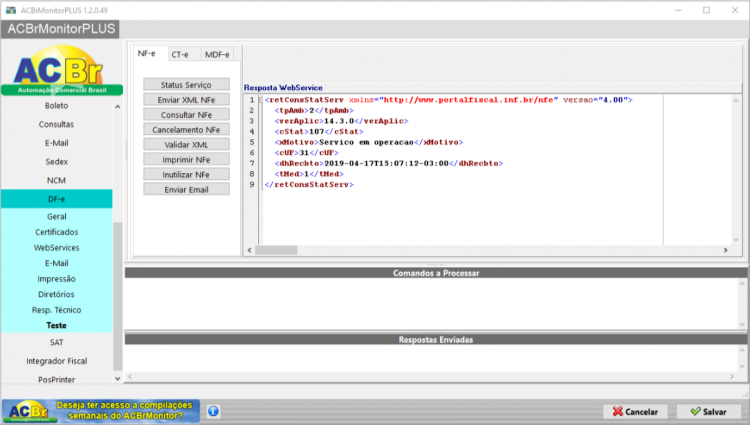
Task: Click the cUF 31 line
Action: click(307, 153)
